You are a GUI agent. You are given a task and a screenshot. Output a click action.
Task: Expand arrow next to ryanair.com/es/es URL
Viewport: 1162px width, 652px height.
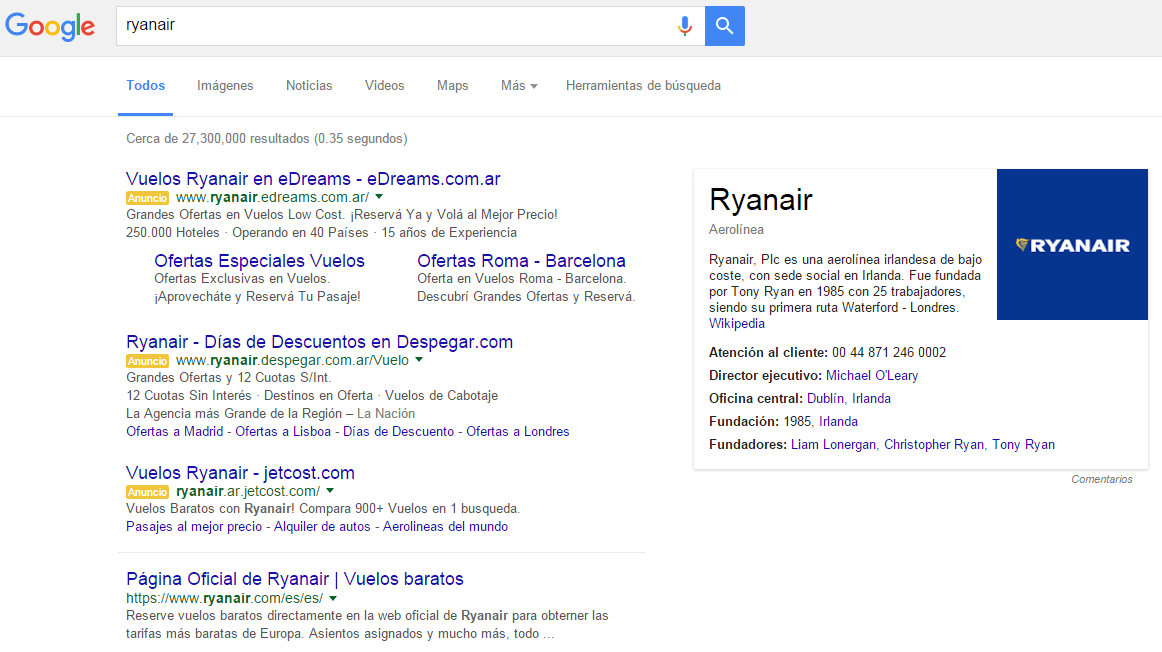coord(333,598)
